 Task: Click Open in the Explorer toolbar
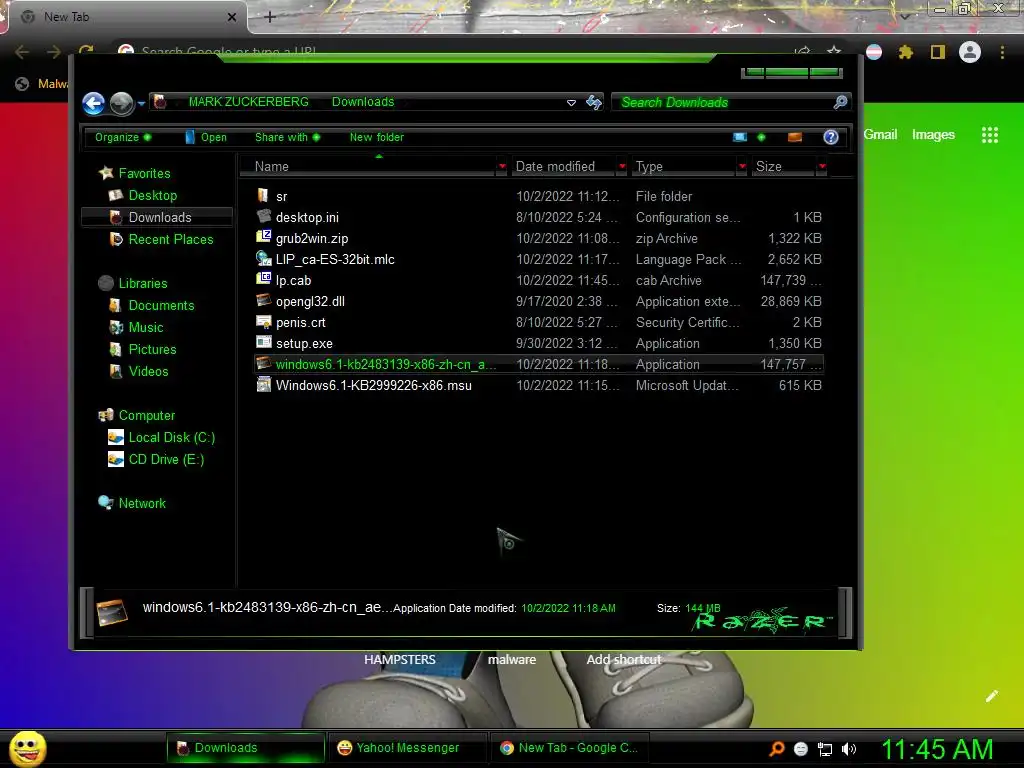pyautogui.click(x=206, y=137)
